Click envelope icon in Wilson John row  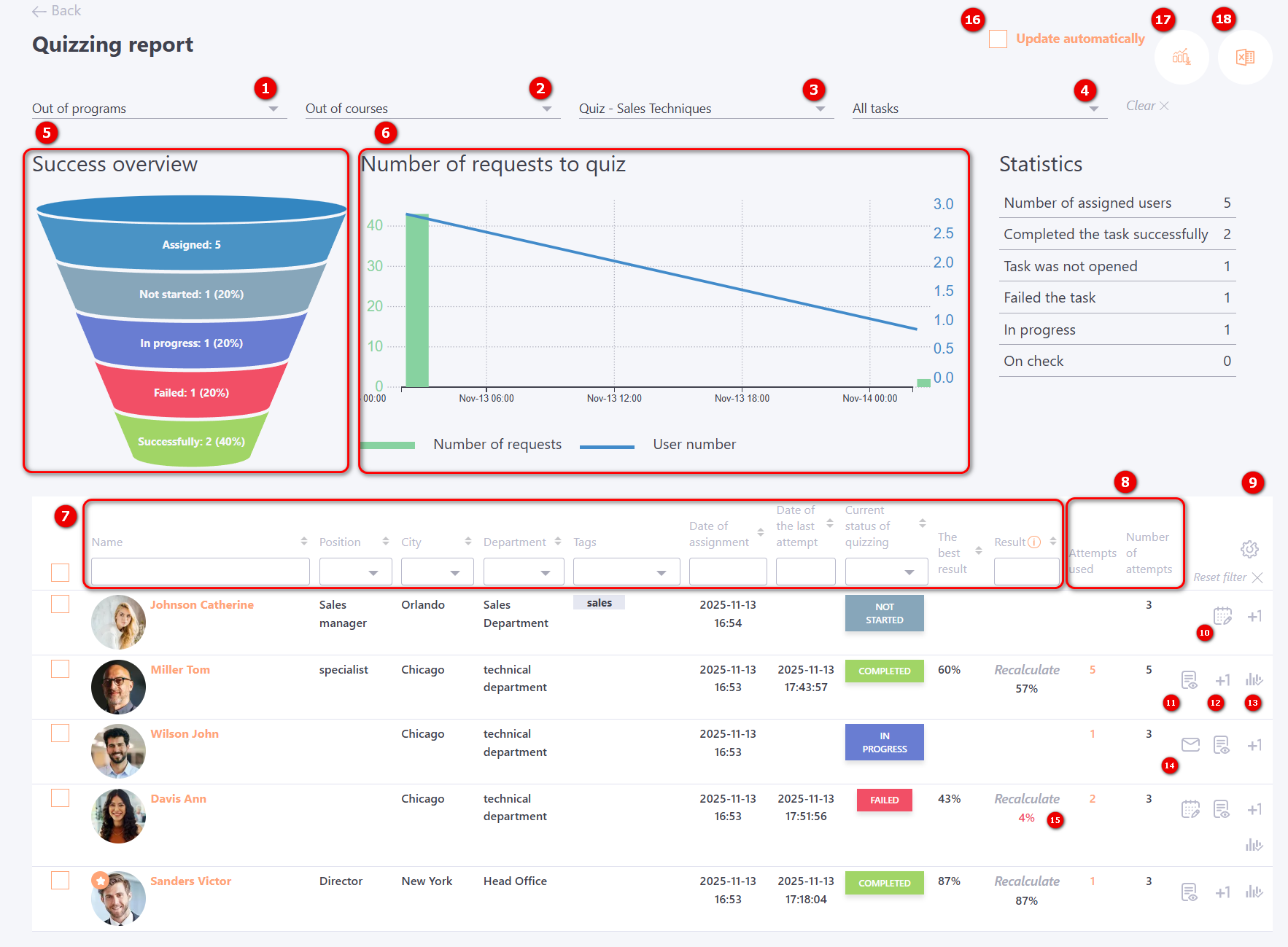(1190, 744)
